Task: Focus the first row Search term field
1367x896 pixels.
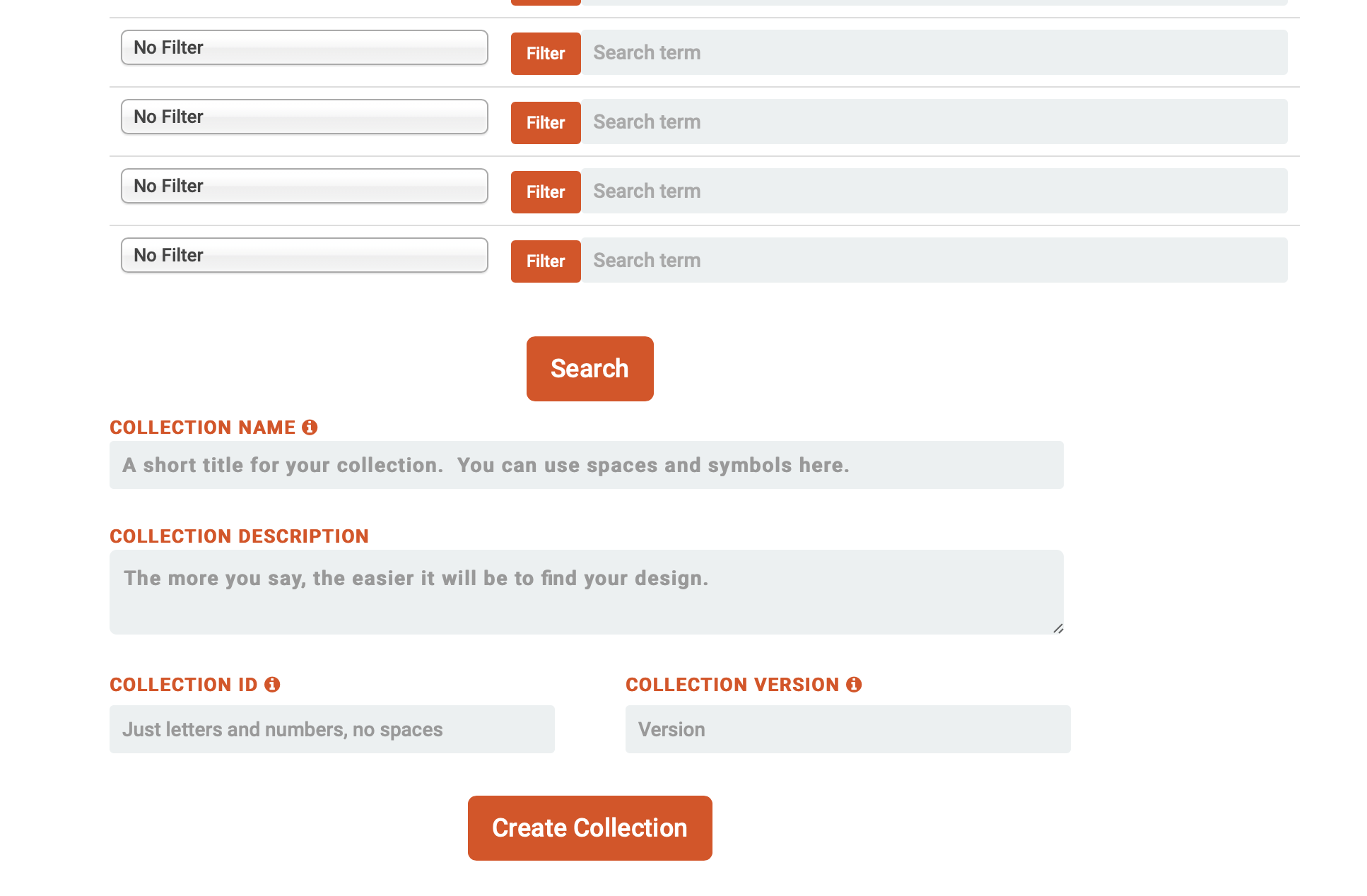Action: (x=933, y=53)
